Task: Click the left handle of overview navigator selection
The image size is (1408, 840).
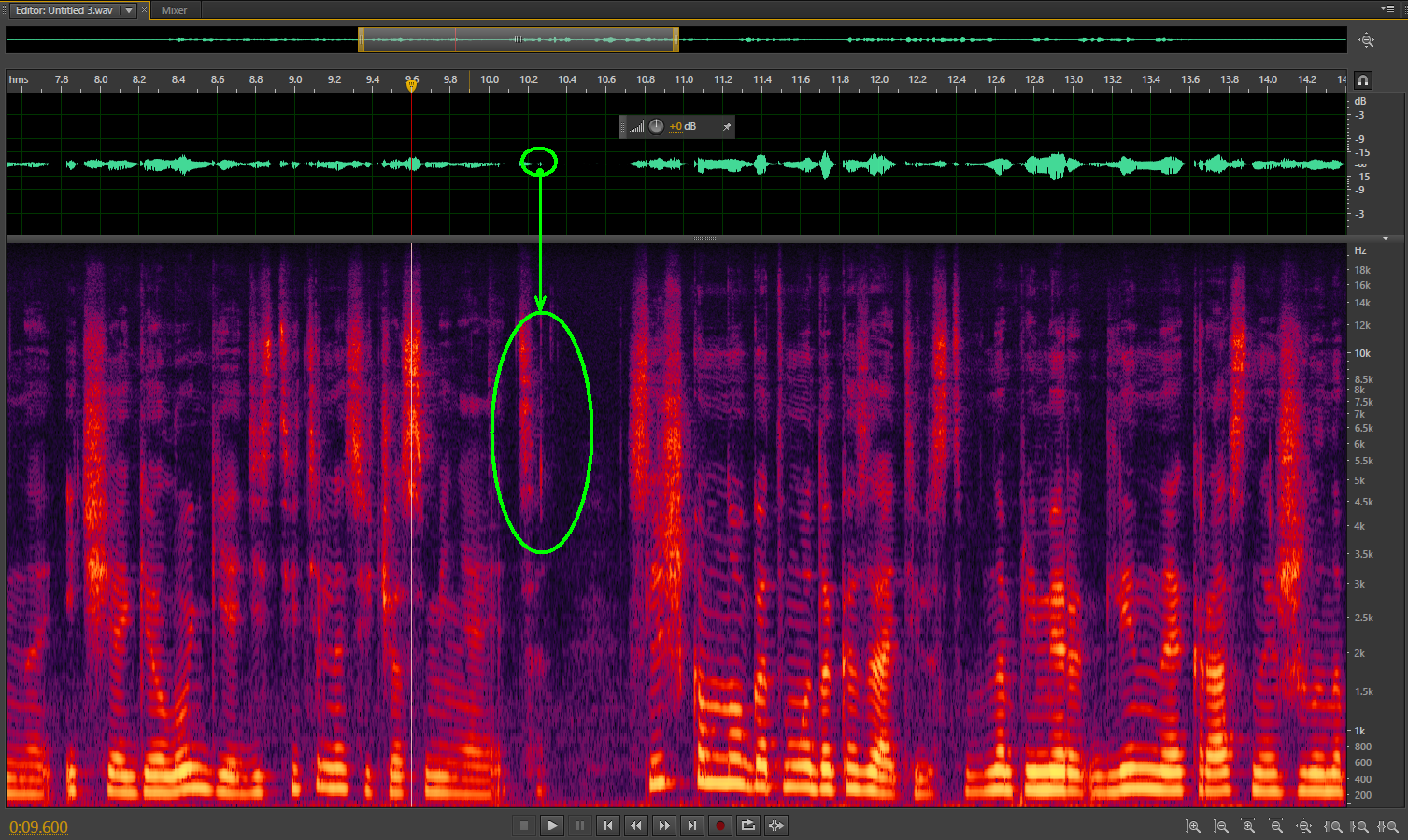Action: click(x=362, y=39)
